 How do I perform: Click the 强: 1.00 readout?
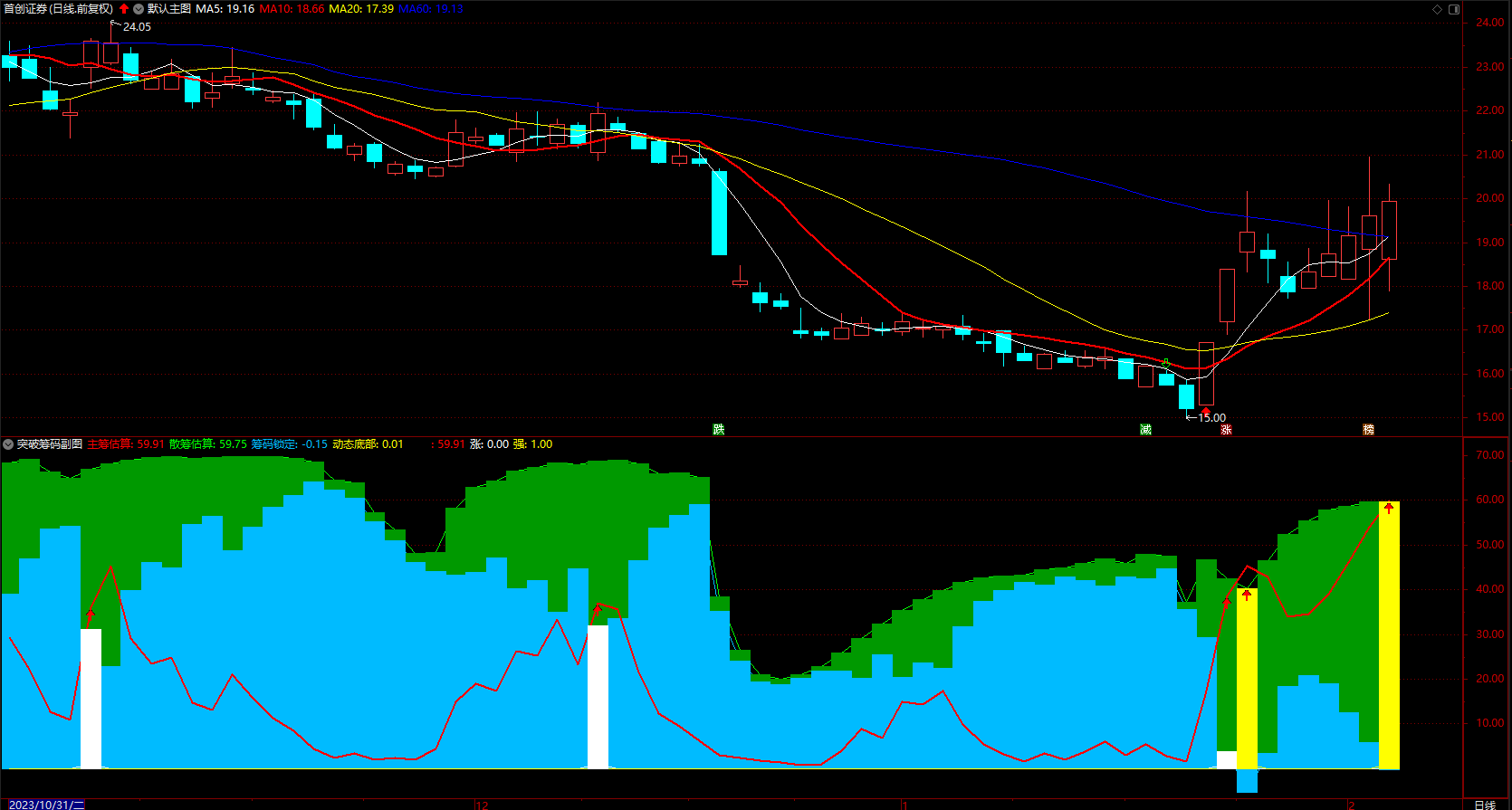532,444
